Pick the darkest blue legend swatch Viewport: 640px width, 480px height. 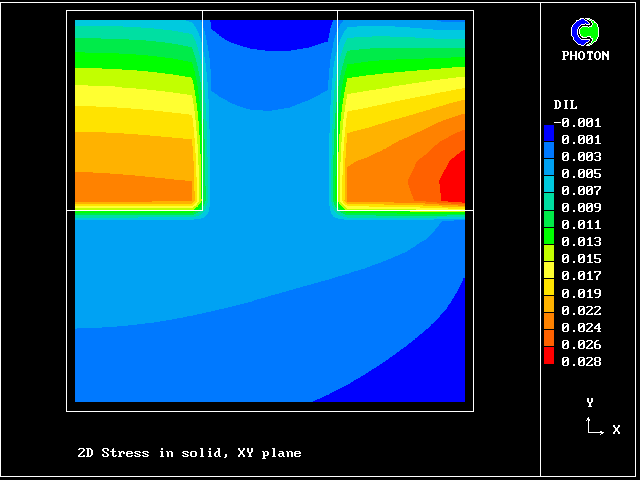click(x=548, y=132)
